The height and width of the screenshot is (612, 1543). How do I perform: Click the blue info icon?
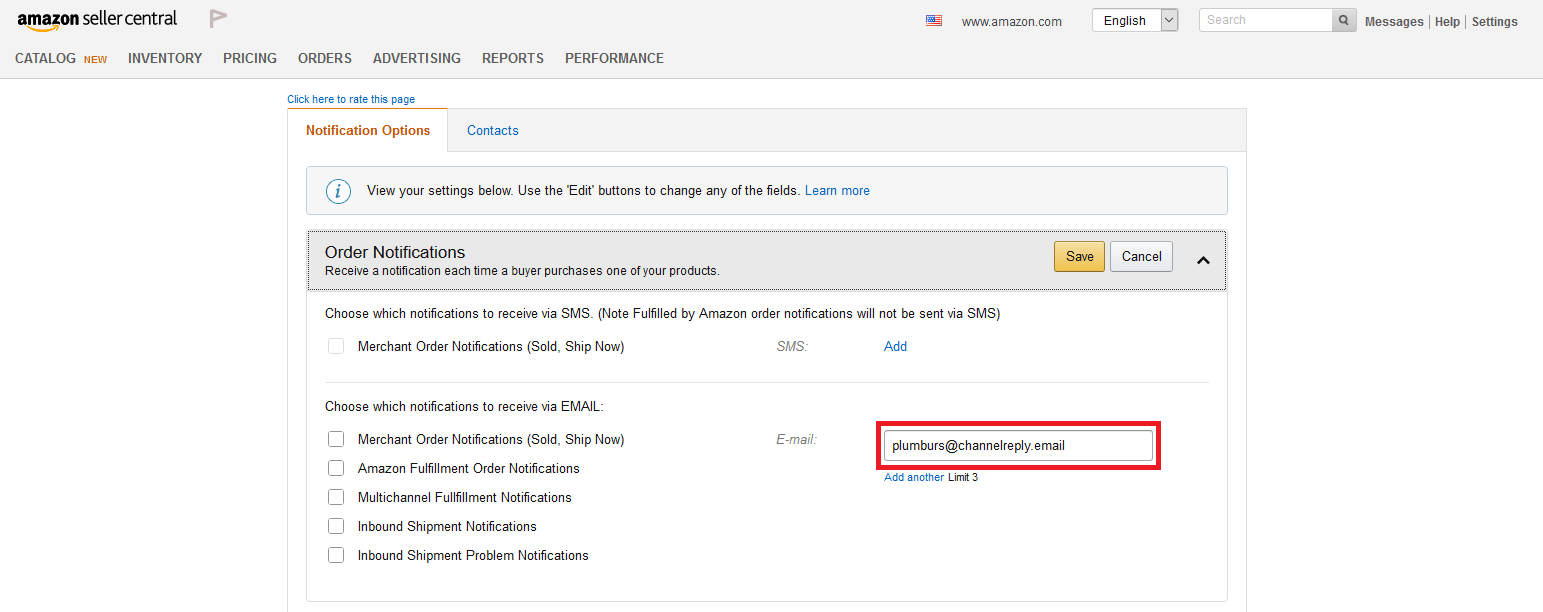pyautogui.click(x=339, y=191)
